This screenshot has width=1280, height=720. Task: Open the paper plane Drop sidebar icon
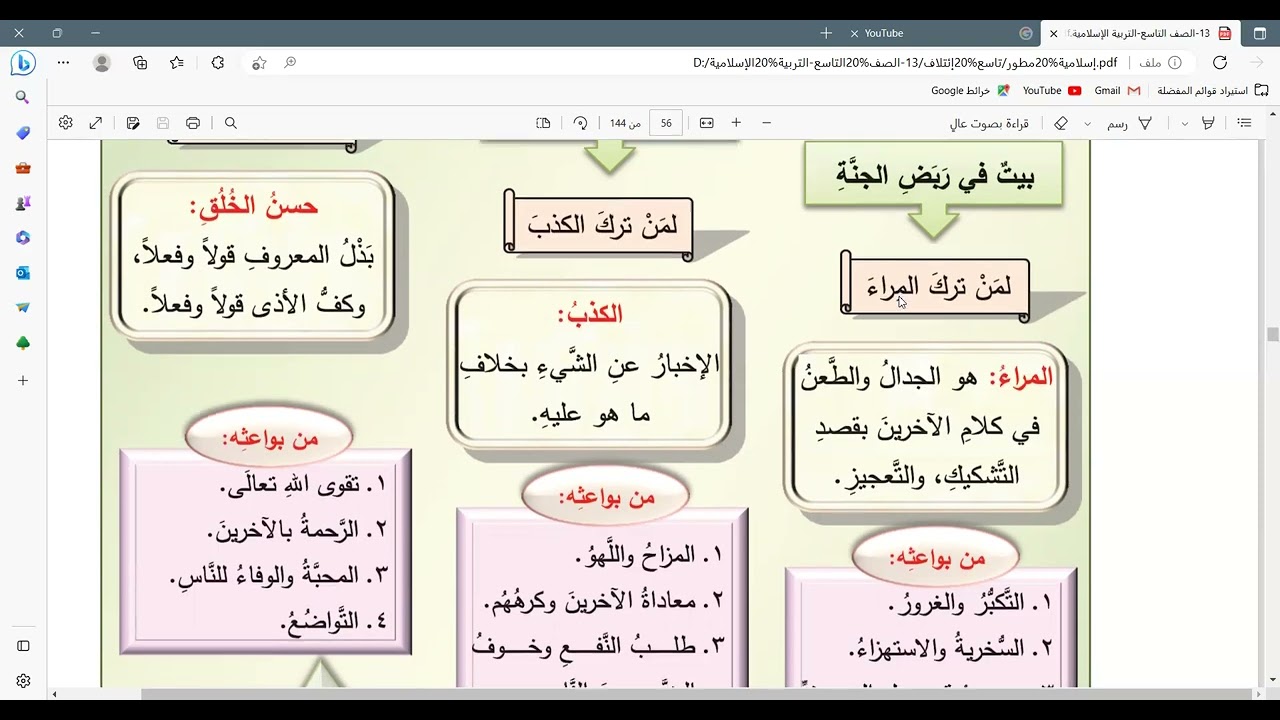[23, 308]
